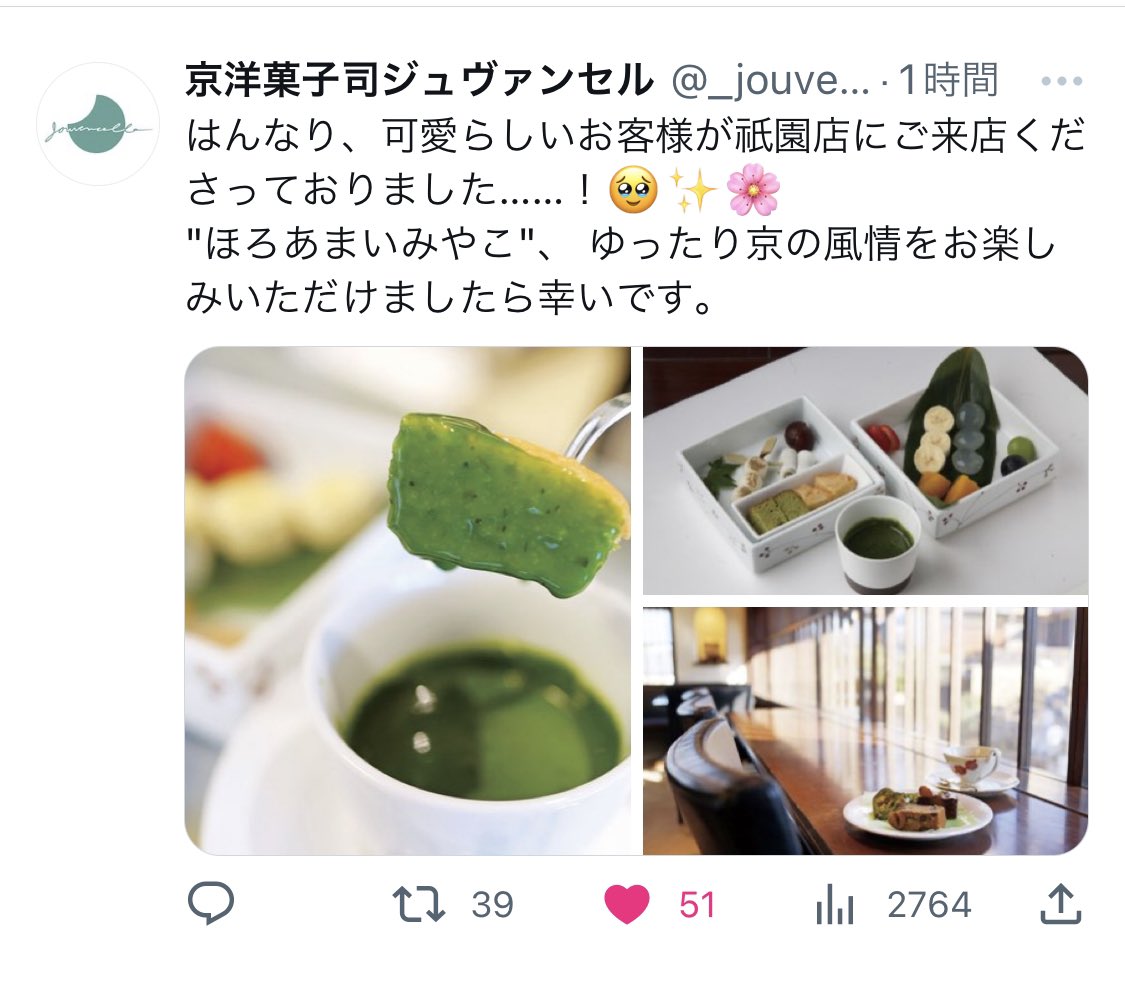Click the retweet count 39
Viewport: 1125px width, 984px height.
(492, 905)
